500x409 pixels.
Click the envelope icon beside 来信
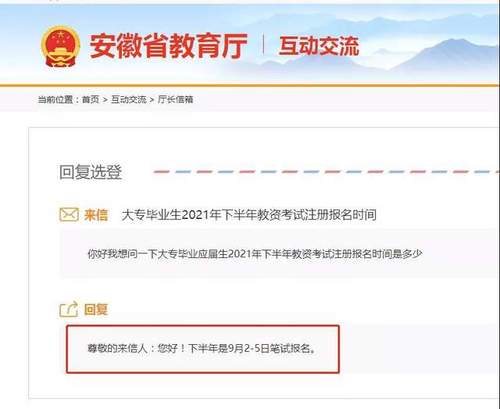click(x=69, y=215)
